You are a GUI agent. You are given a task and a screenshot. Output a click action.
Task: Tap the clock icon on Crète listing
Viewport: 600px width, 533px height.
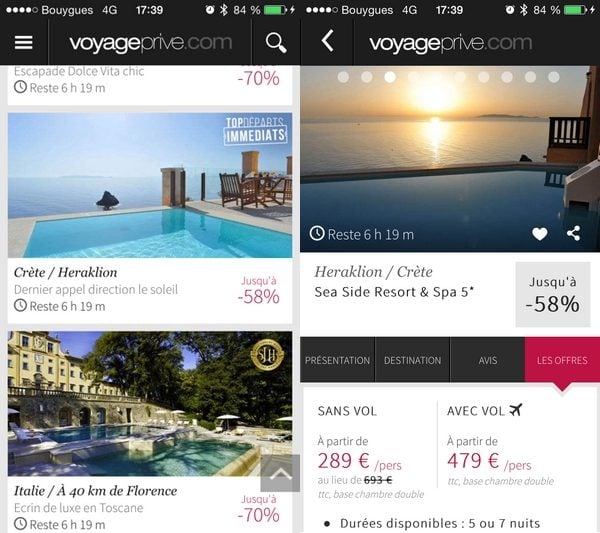(20, 305)
